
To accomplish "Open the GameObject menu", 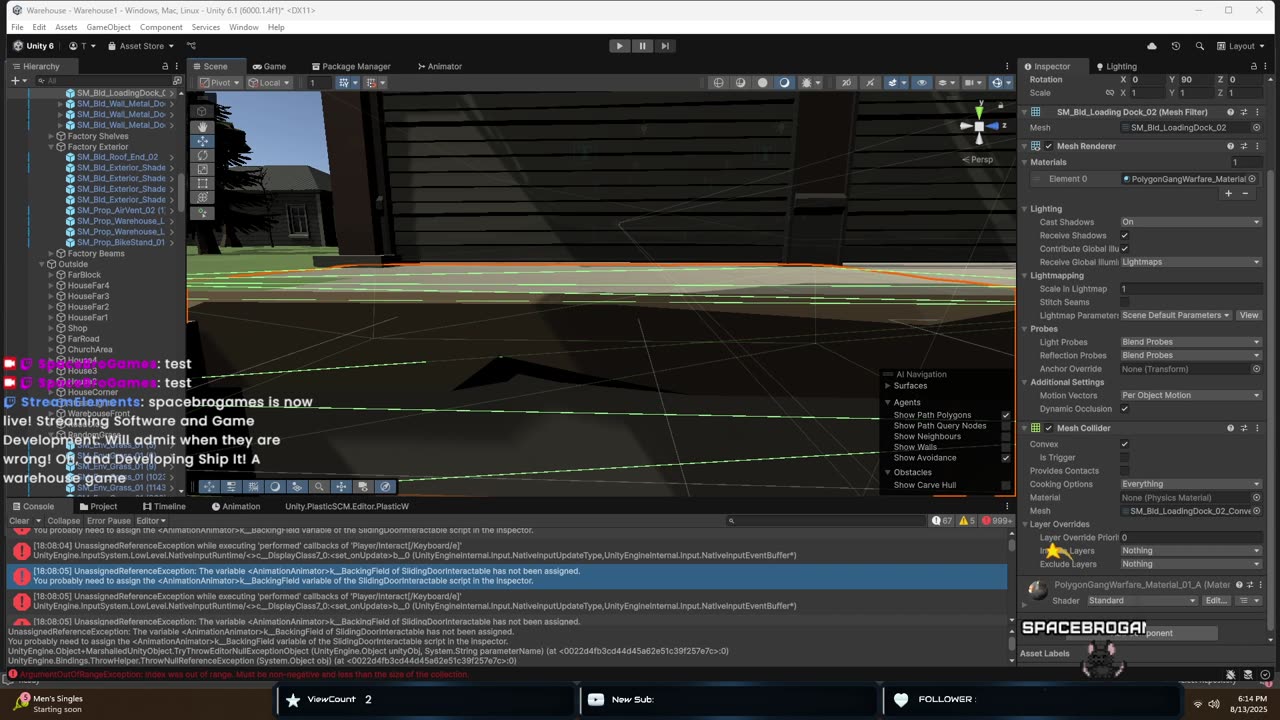I will tap(108, 27).
